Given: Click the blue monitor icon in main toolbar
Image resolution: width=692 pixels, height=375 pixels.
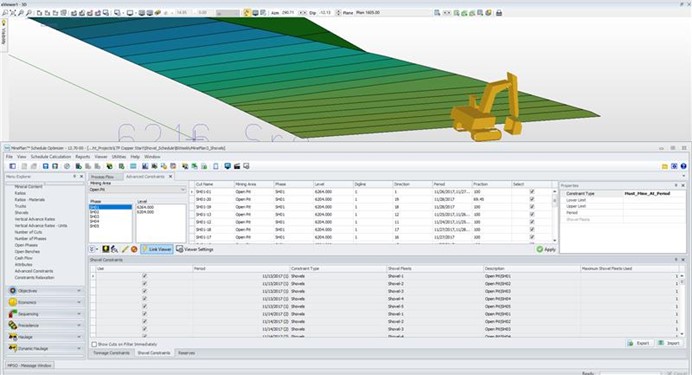Looking at the screenshot, I should pyautogui.click(x=227, y=166).
